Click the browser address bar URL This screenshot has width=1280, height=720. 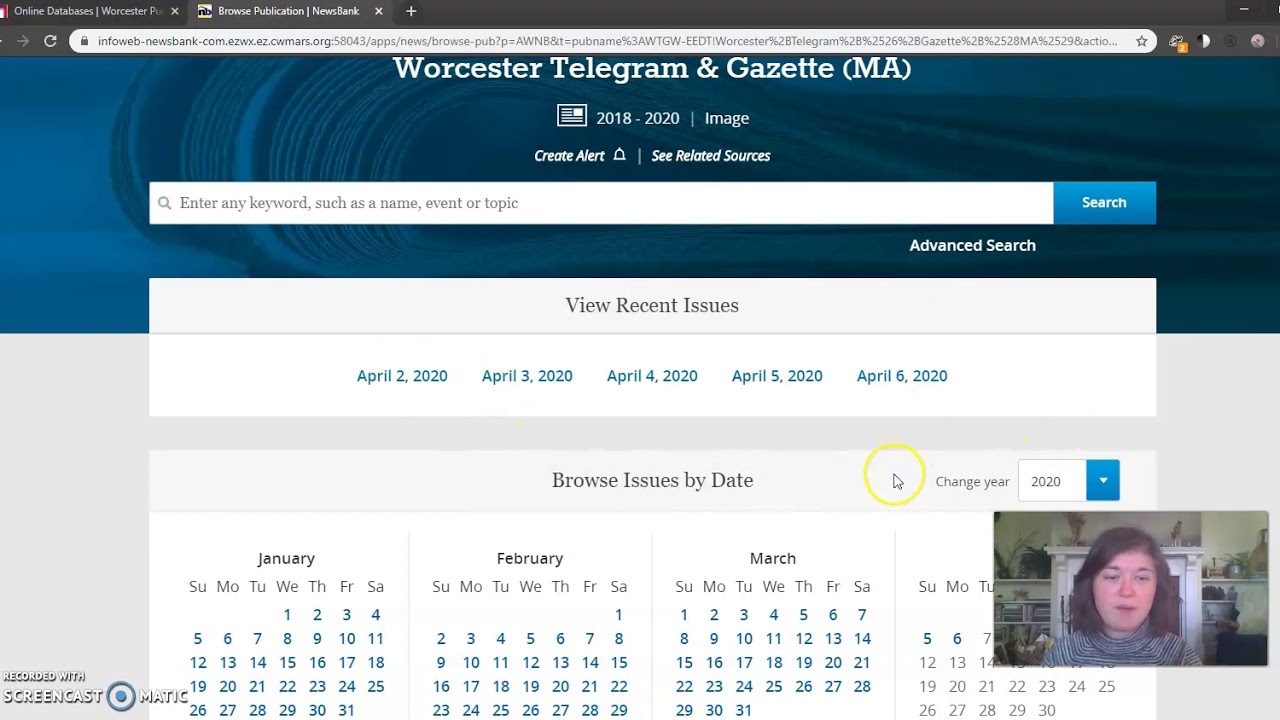pyautogui.click(x=607, y=41)
